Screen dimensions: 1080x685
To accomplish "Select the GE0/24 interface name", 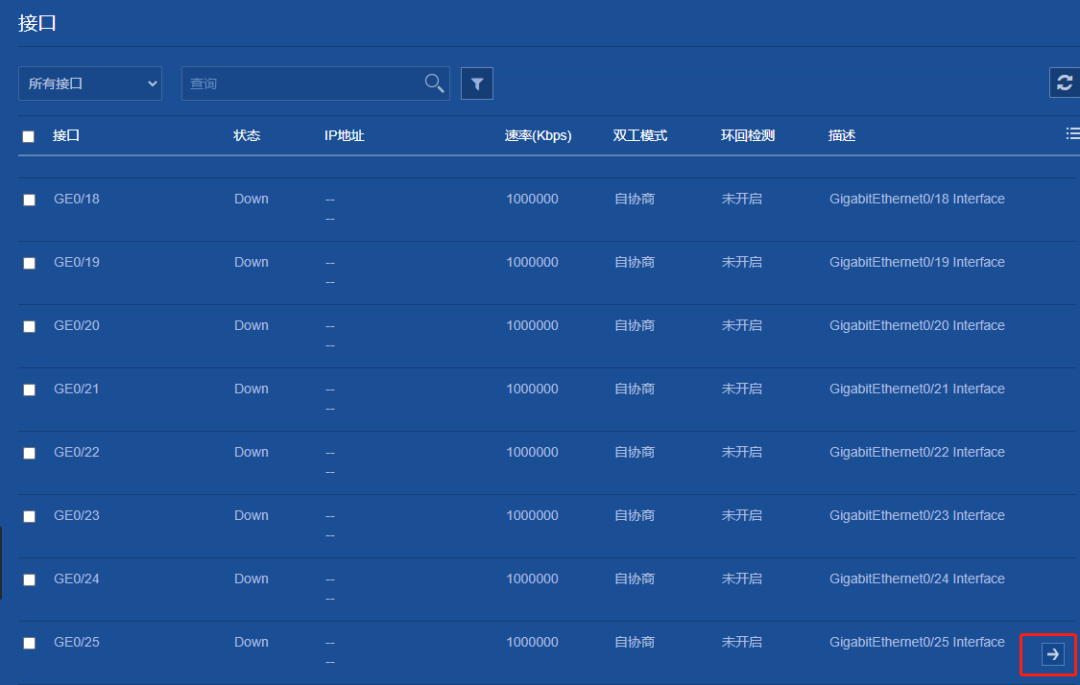I will (x=76, y=579).
